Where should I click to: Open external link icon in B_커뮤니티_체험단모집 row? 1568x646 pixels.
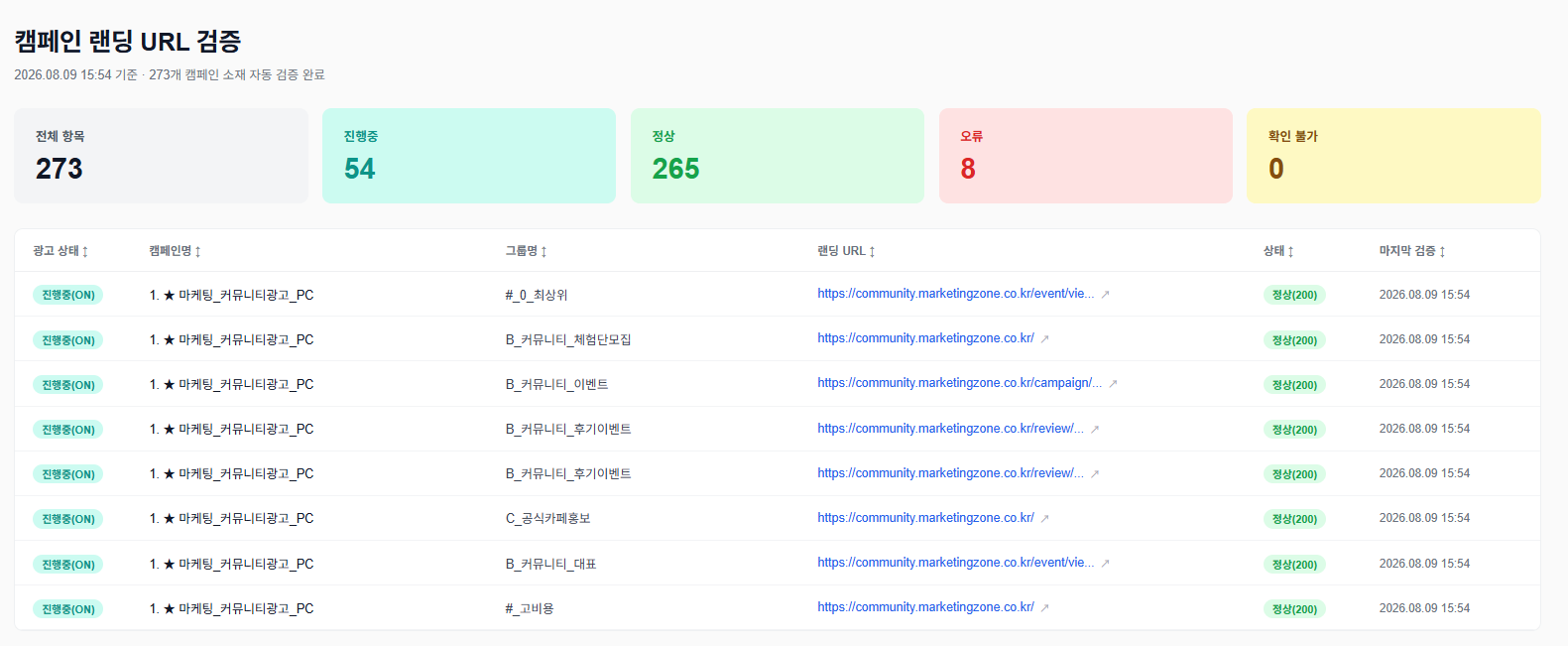(x=1044, y=339)
